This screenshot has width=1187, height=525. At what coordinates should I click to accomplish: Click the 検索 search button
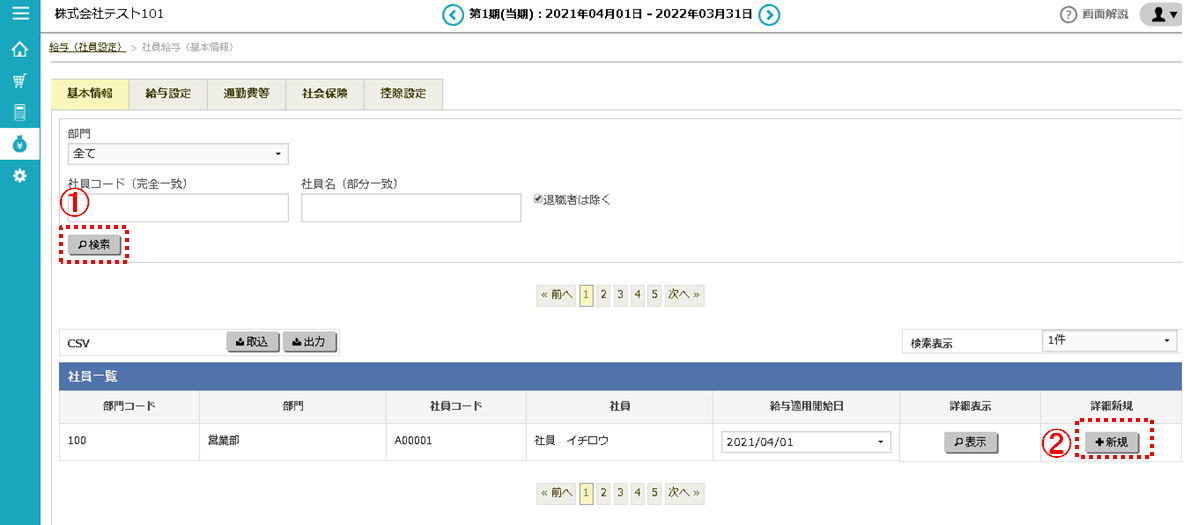(x=94, y=244)
